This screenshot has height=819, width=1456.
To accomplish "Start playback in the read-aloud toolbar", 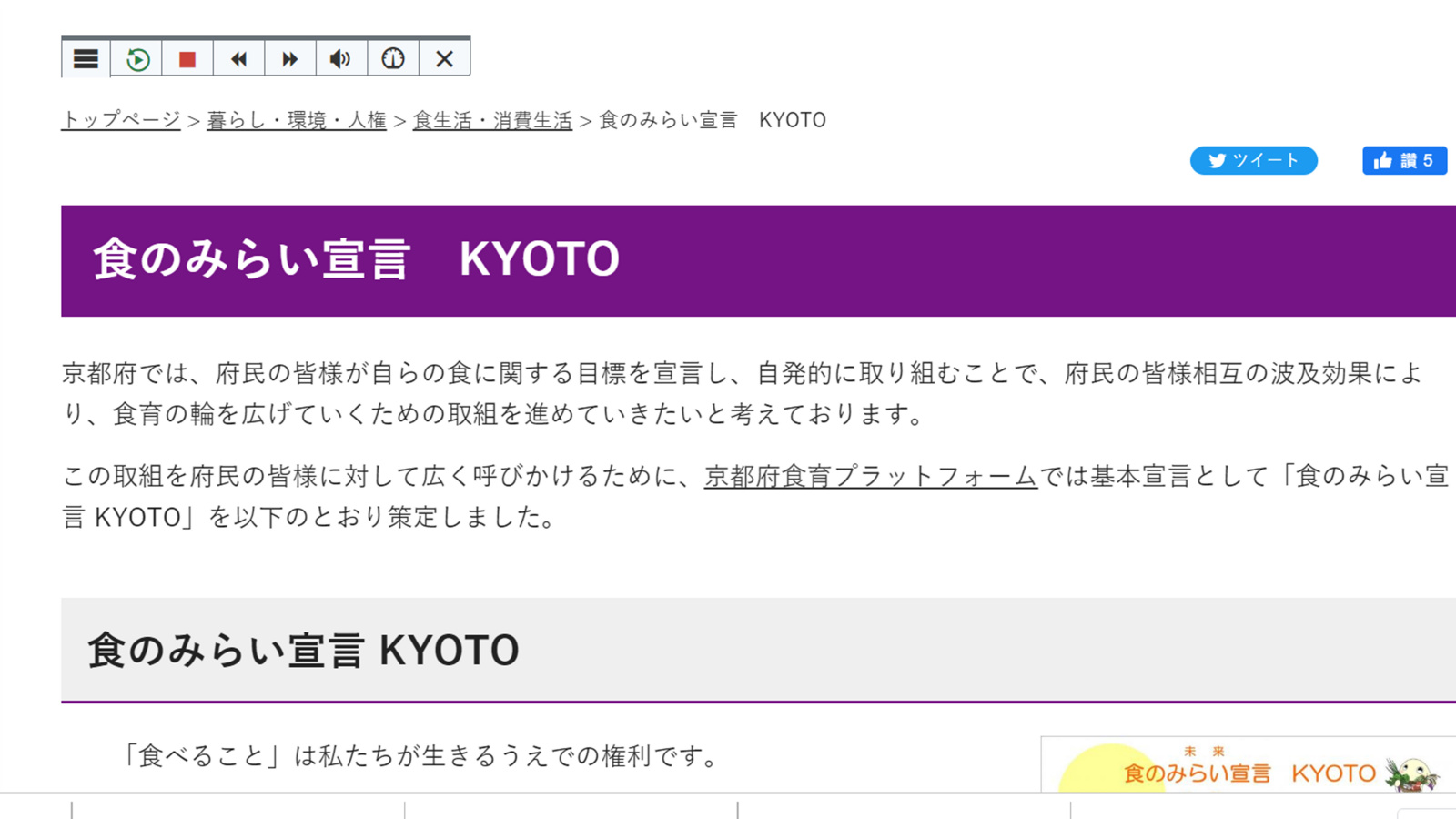I will (x=137, y=59).
